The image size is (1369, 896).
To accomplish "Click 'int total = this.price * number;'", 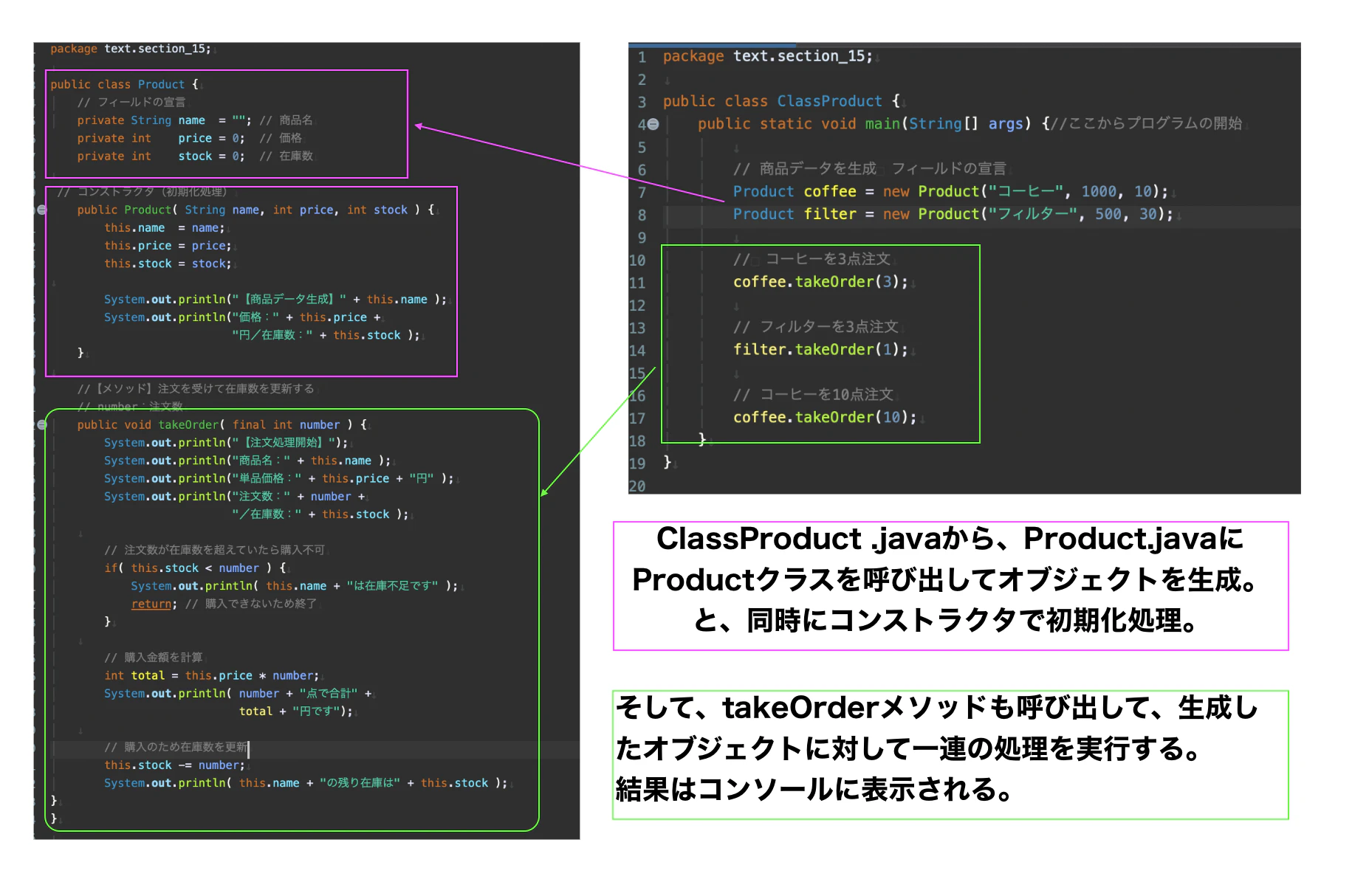I will 212,676.
